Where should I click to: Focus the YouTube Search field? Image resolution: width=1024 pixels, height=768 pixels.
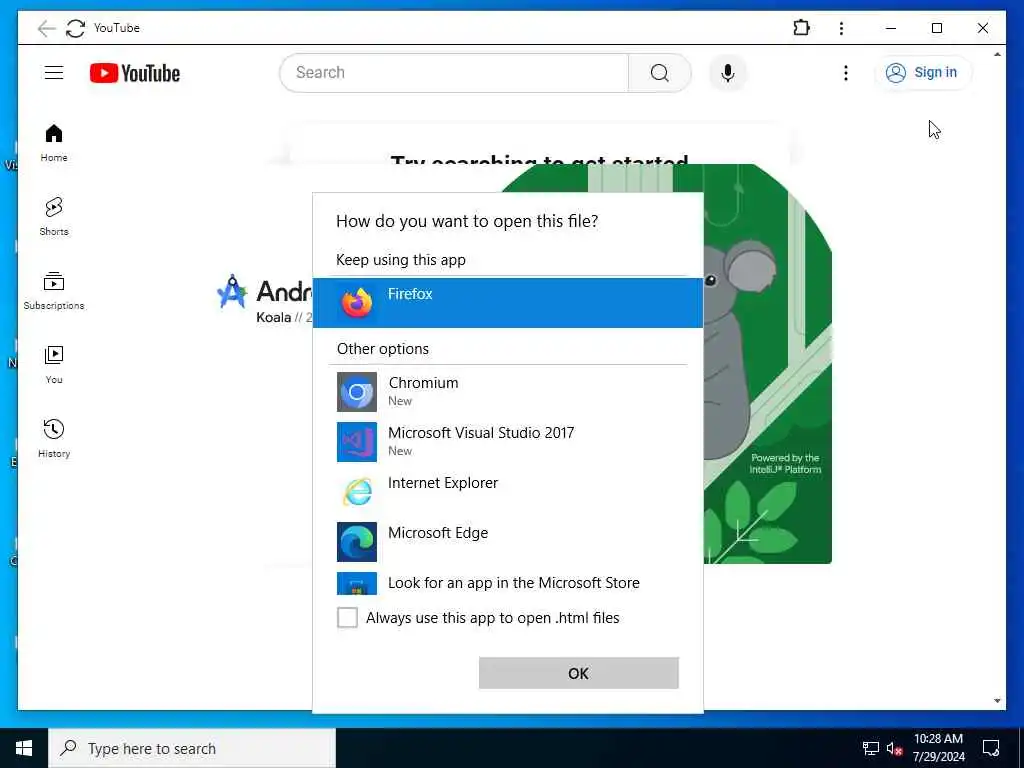455,72
